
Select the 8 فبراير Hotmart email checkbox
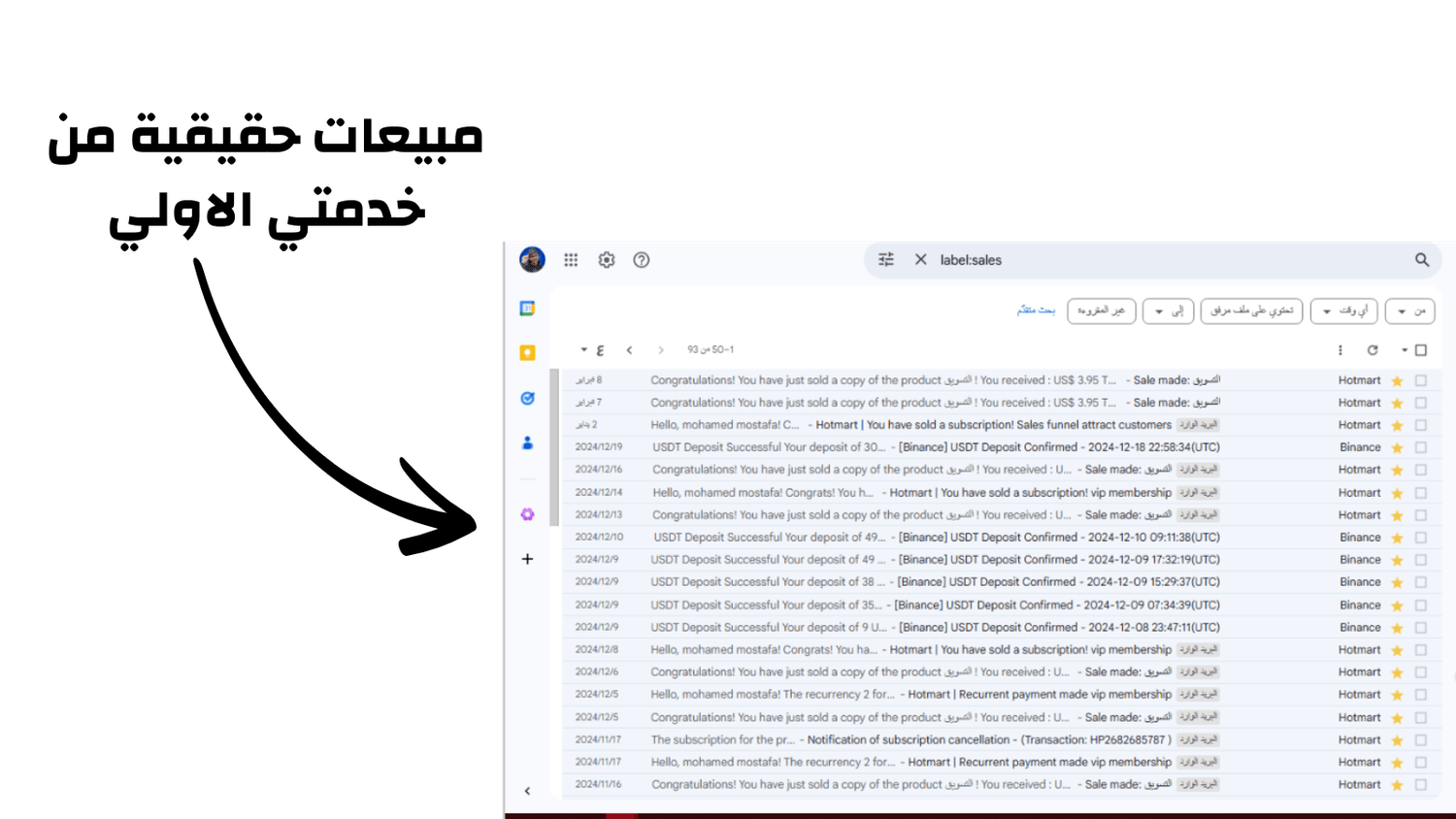point(1421,381)
